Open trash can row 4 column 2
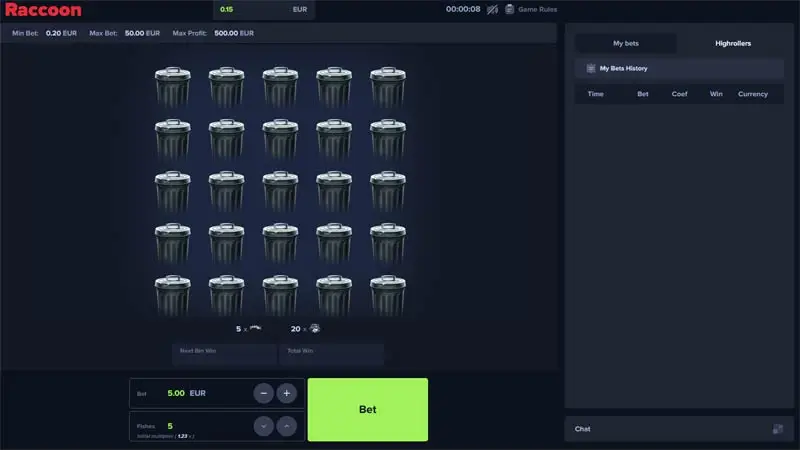The image size is (800, 450). (227, 243)
